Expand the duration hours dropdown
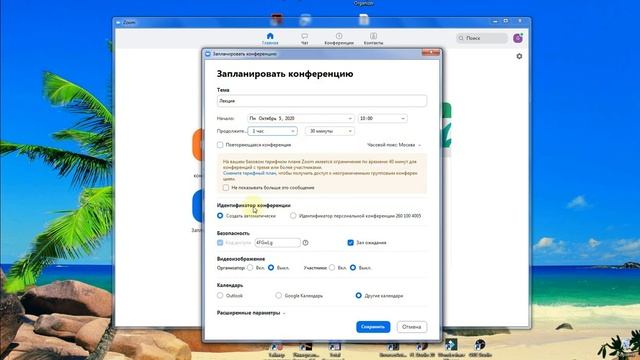This screenshot has height=360, width=640. (272, 131)
